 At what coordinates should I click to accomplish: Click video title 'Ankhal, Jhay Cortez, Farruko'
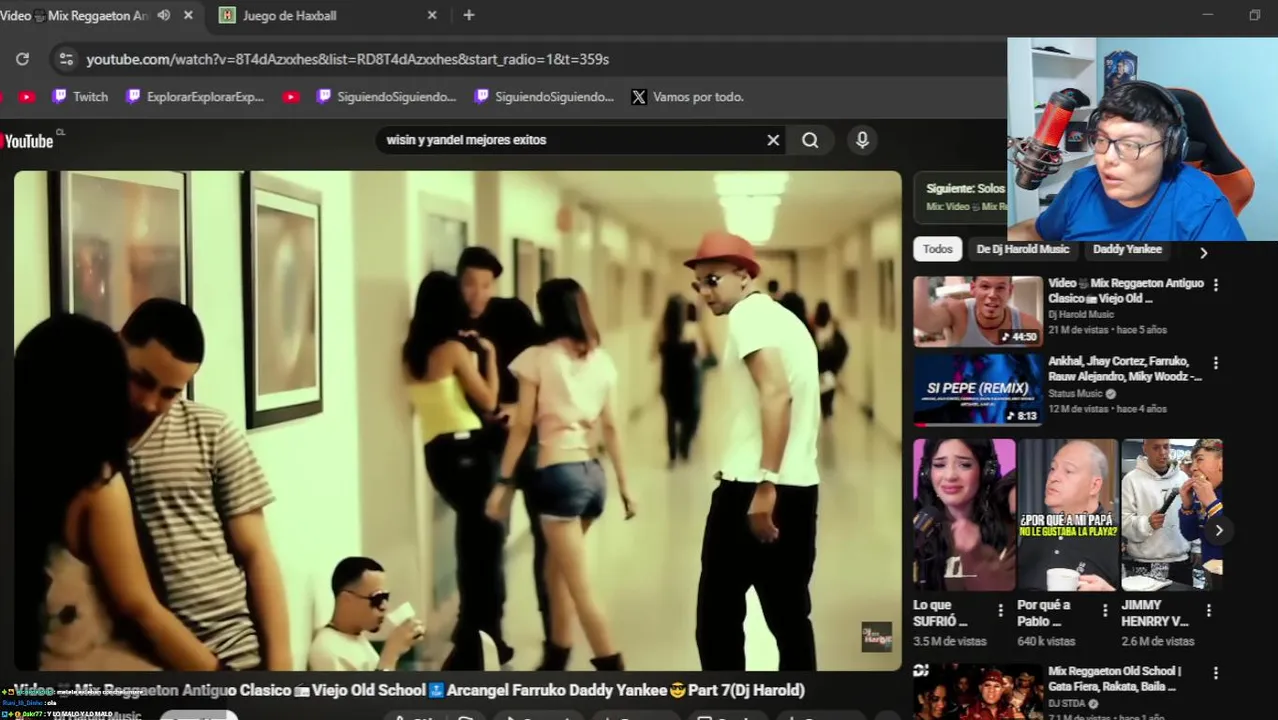[x=1124, y=369]
